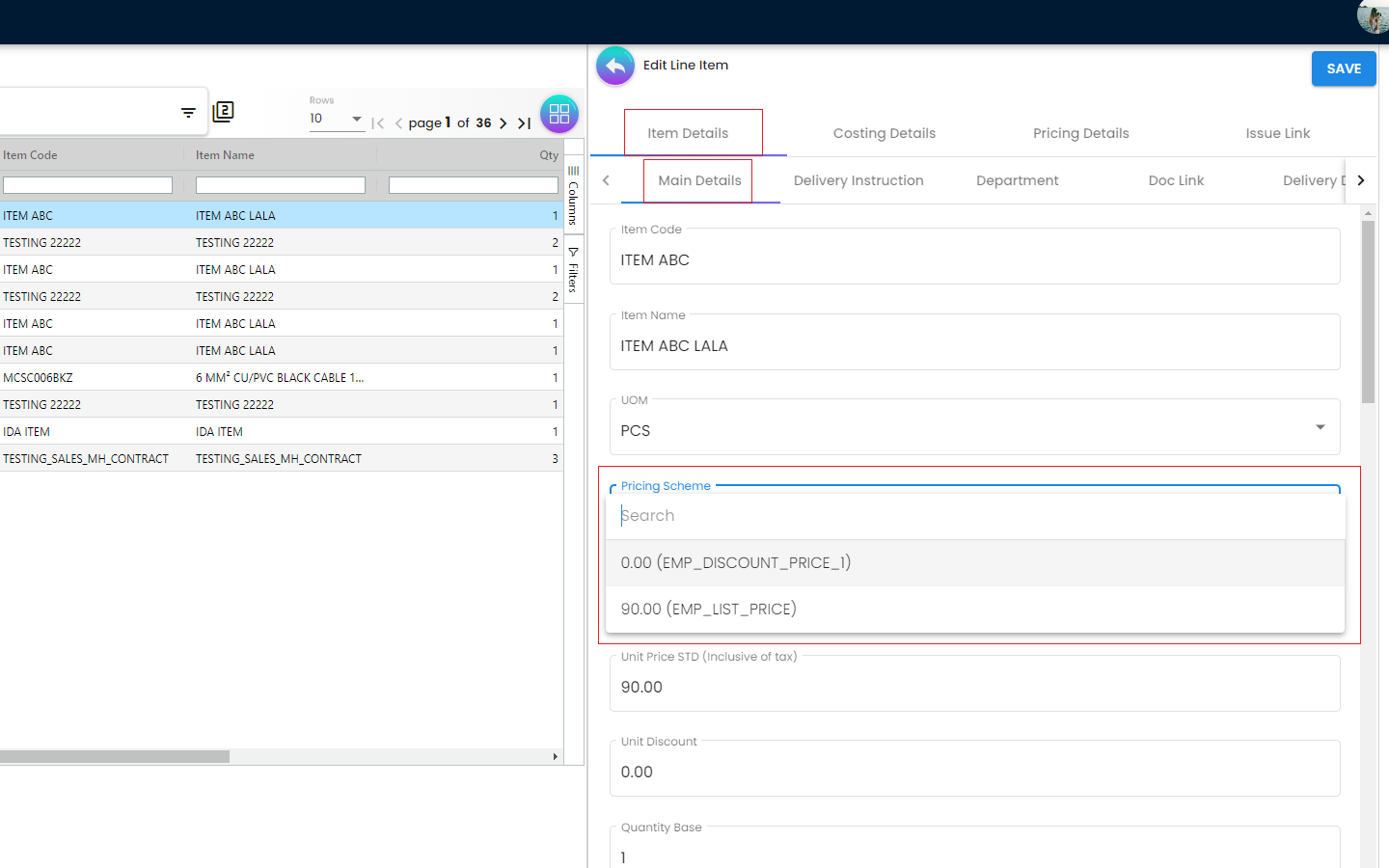This screenshot has height=868, width=1389.
Task: Open the Delivery Instruction sub-tab
Action: click(x=858, y=181)
